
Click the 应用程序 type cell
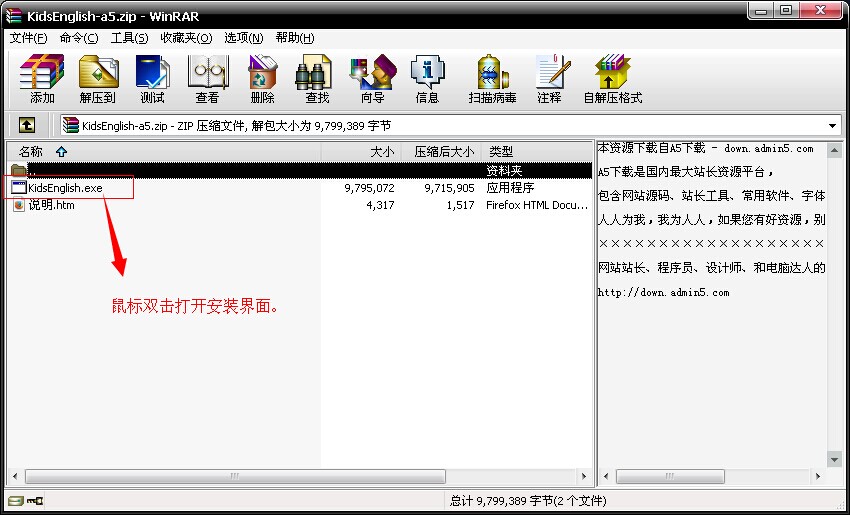(x=510, y=188)
